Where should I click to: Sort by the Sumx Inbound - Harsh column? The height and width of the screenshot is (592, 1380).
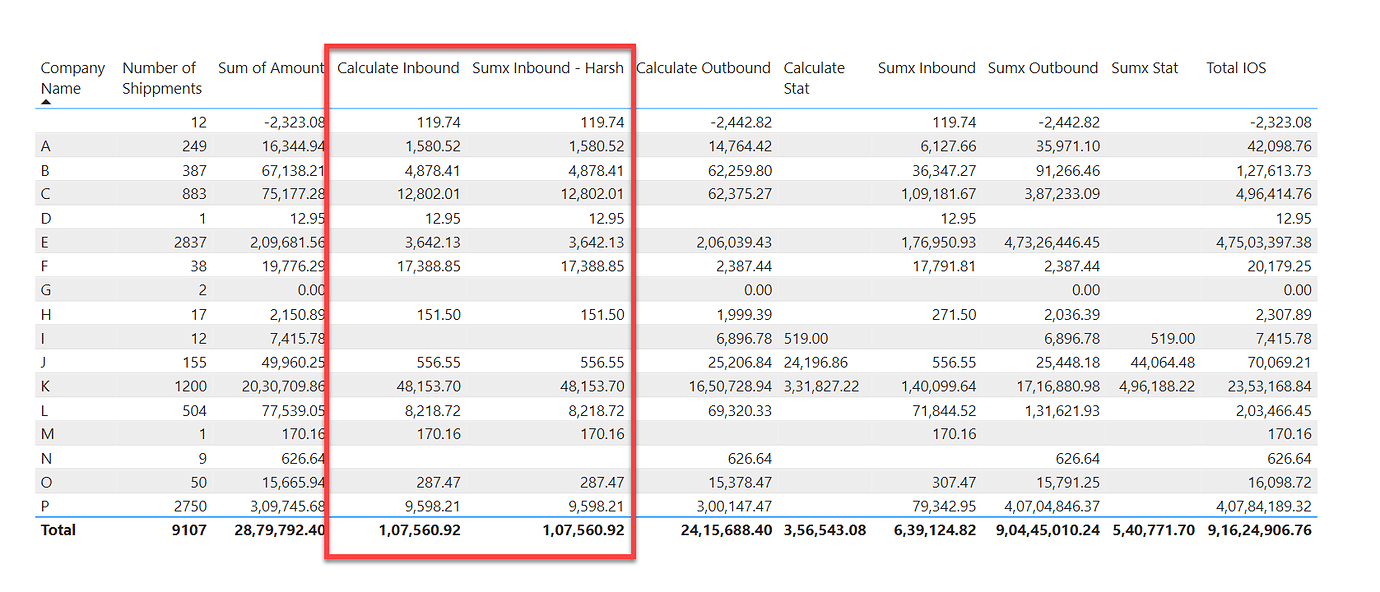pos(548,67)
